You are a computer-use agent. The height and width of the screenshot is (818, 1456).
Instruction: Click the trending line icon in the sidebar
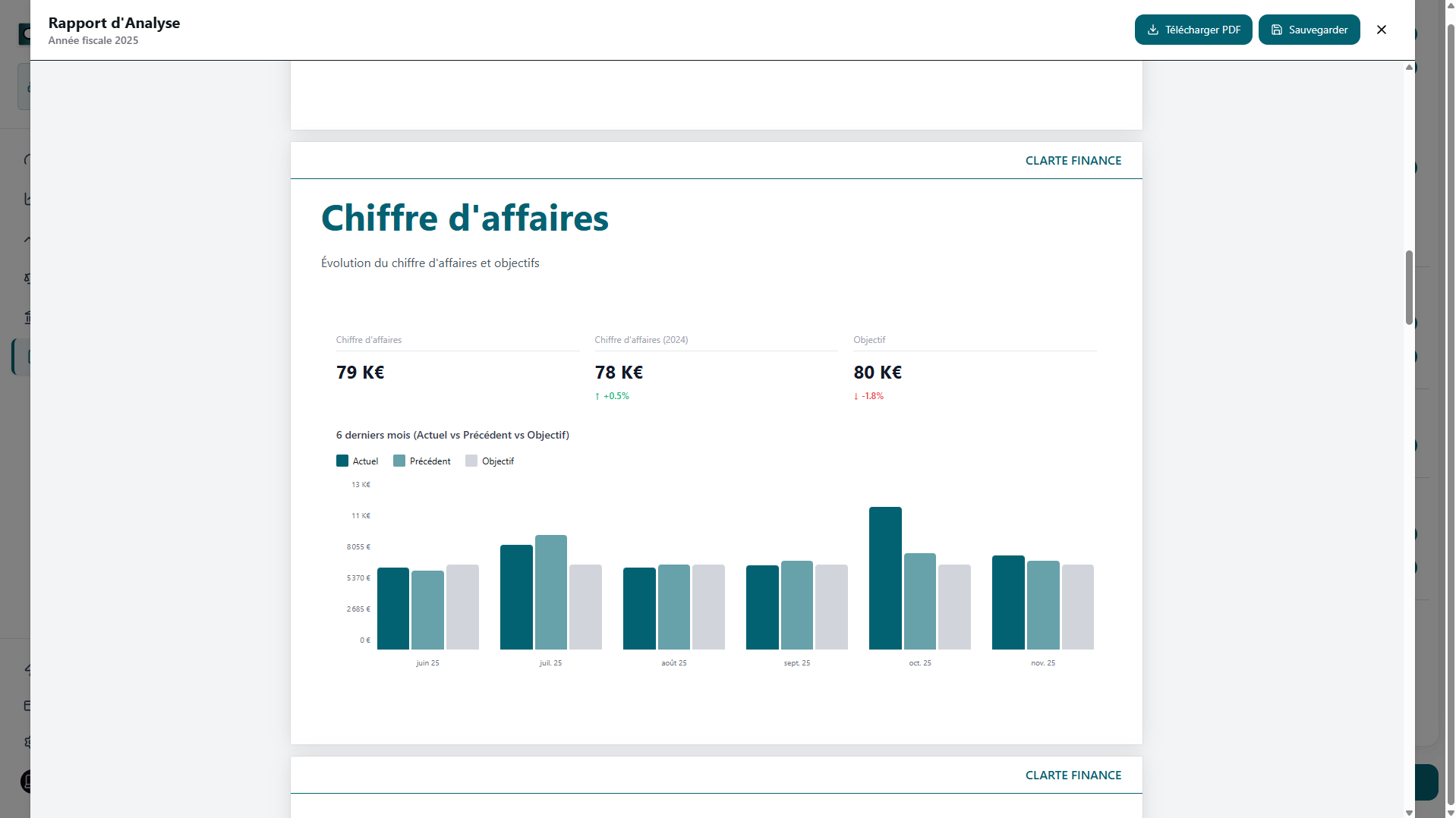click(x=27, y=238)
